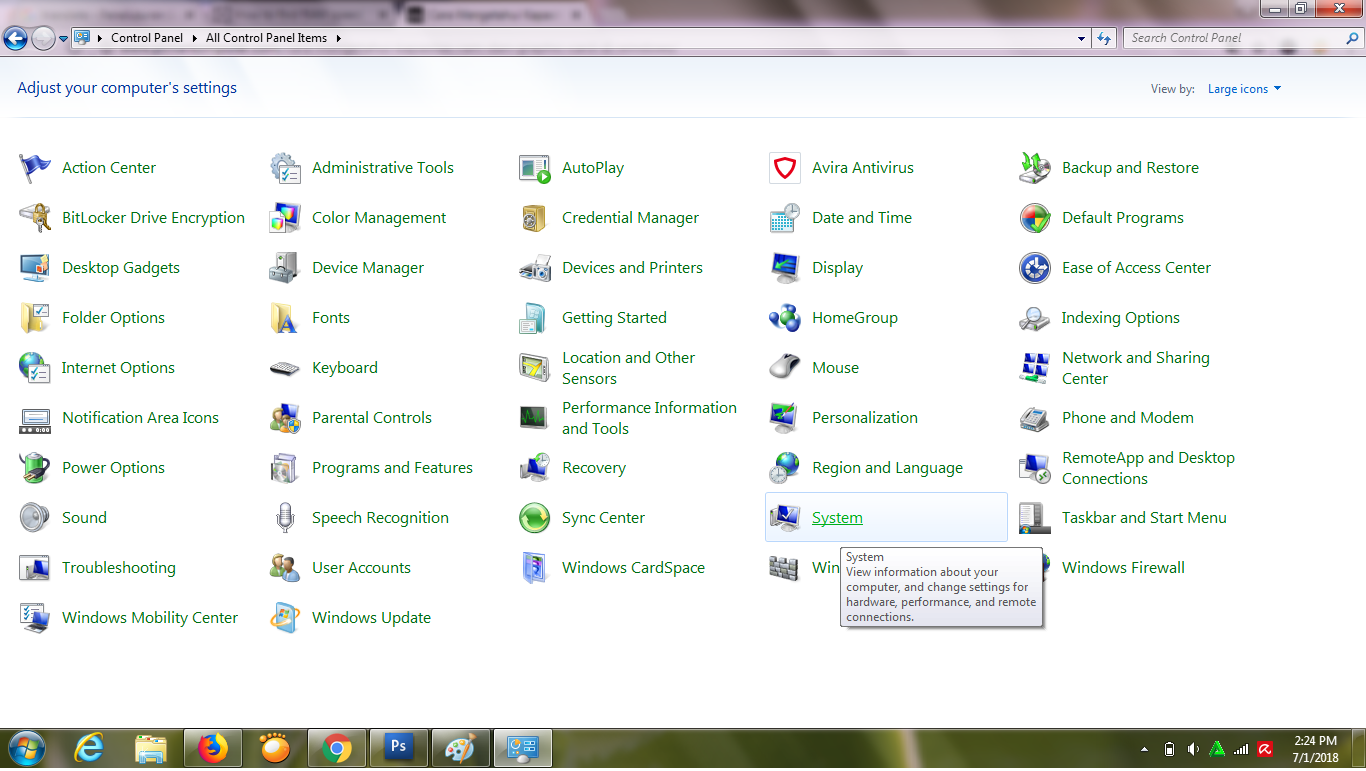This screenshot has height=771, width=1366.
Task: Open the Programs and Features link
Action: (x=392, y=468)
